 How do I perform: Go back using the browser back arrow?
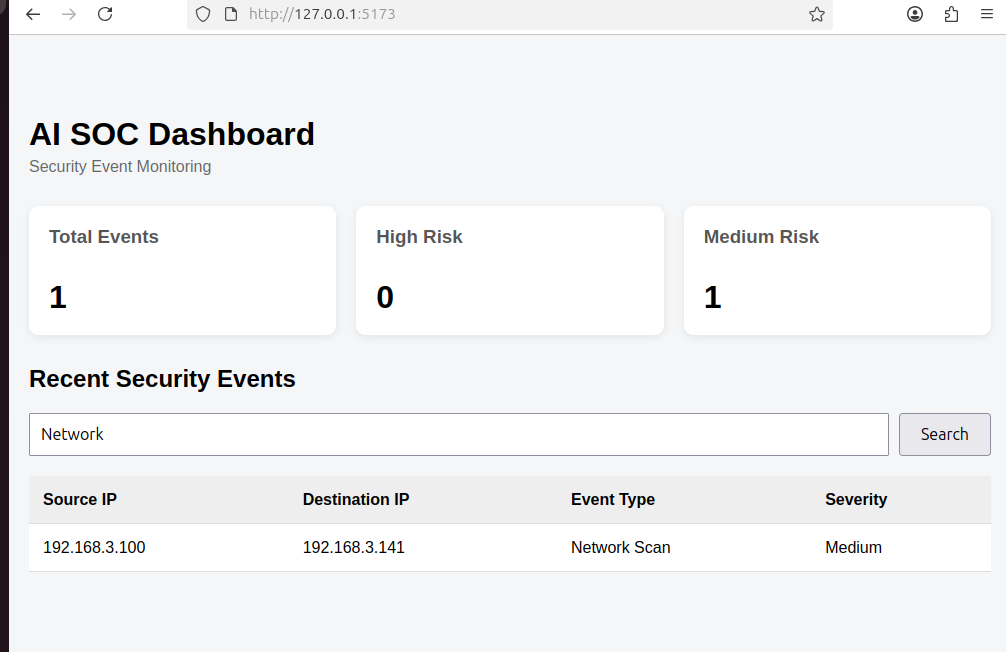pyautogui.click(x=33, y=14)
